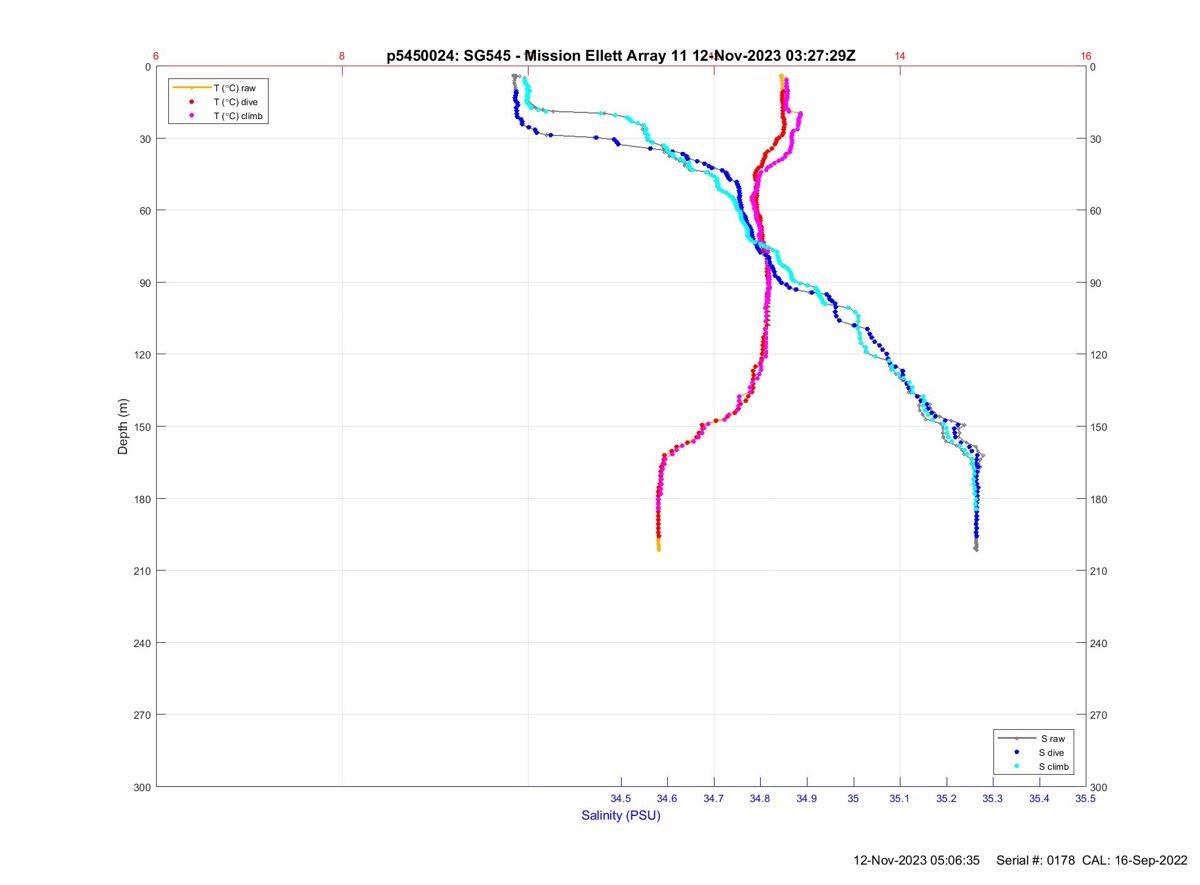The image size is (1200, 885).
Task: Click left depth axis tick 30
Action: pyautogui.click(x=145, y=139)
